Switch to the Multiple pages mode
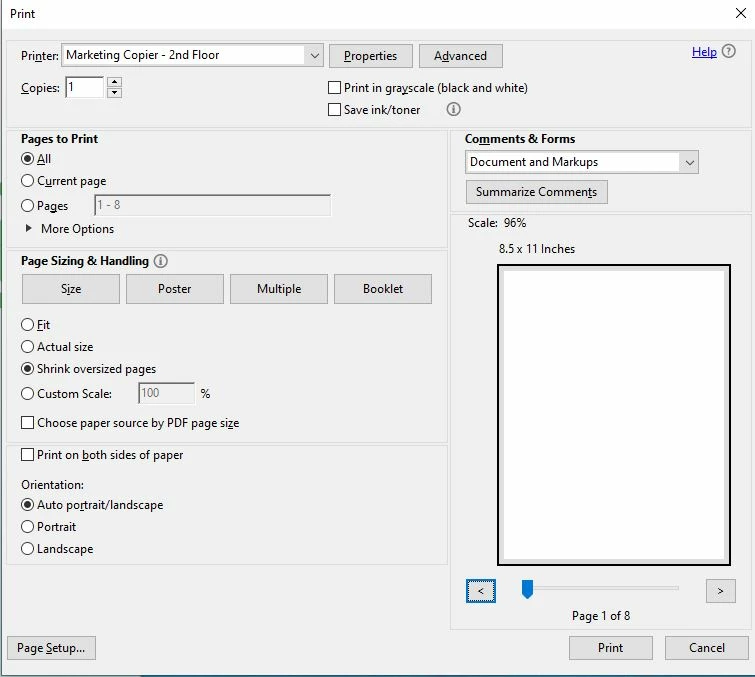 point(279,289)
